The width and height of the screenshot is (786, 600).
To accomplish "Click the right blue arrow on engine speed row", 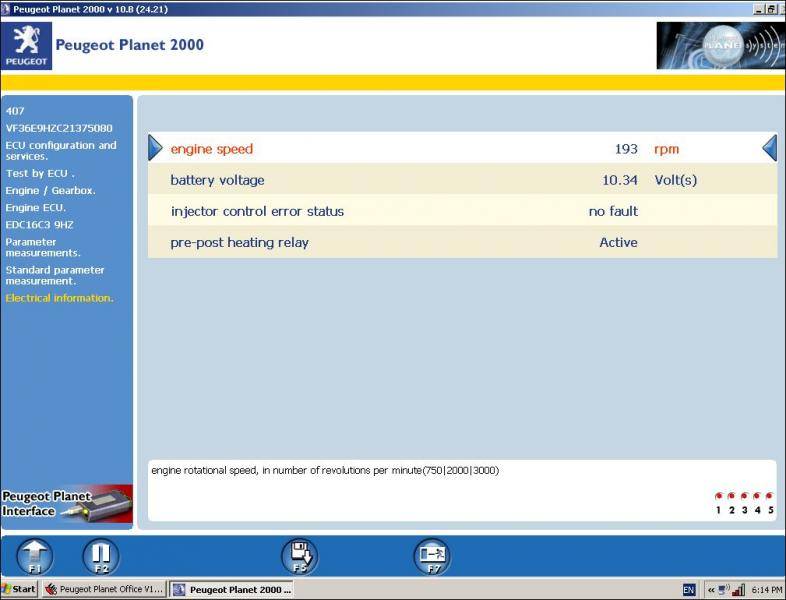I will 769,149.
